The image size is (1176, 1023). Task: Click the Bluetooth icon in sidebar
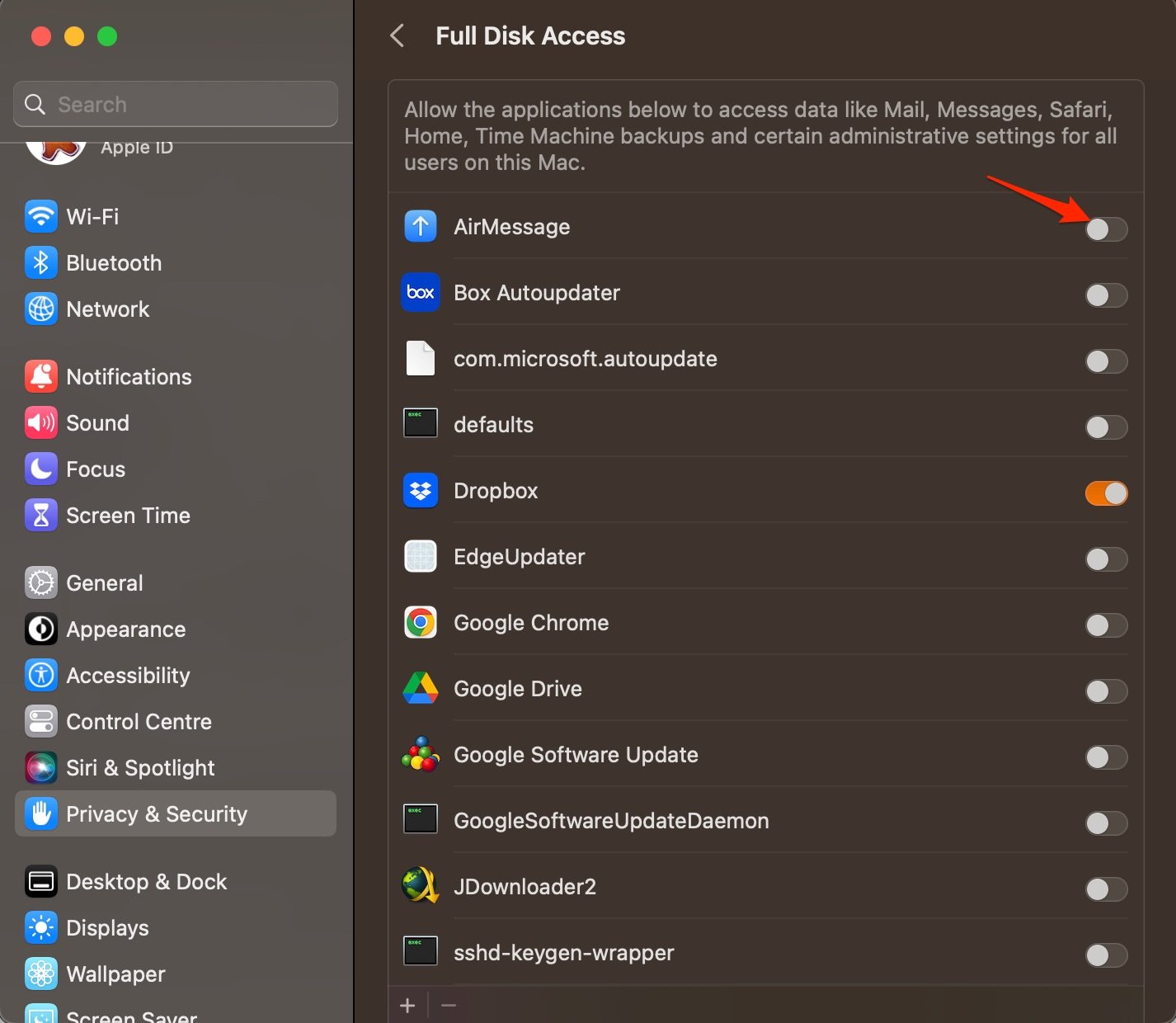[41, 263]
